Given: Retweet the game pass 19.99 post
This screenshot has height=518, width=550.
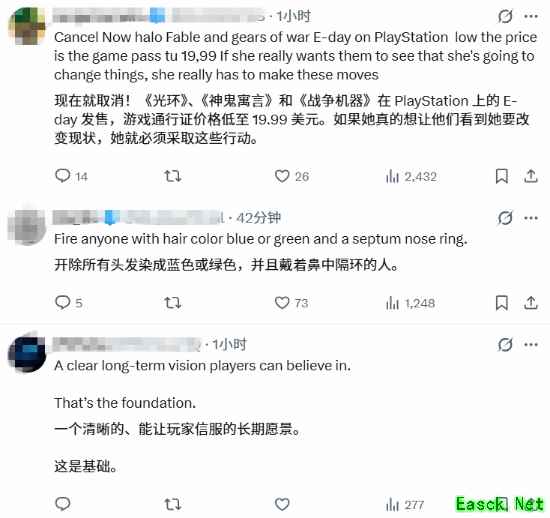Looking at the screenshot, I should (173, 176).
